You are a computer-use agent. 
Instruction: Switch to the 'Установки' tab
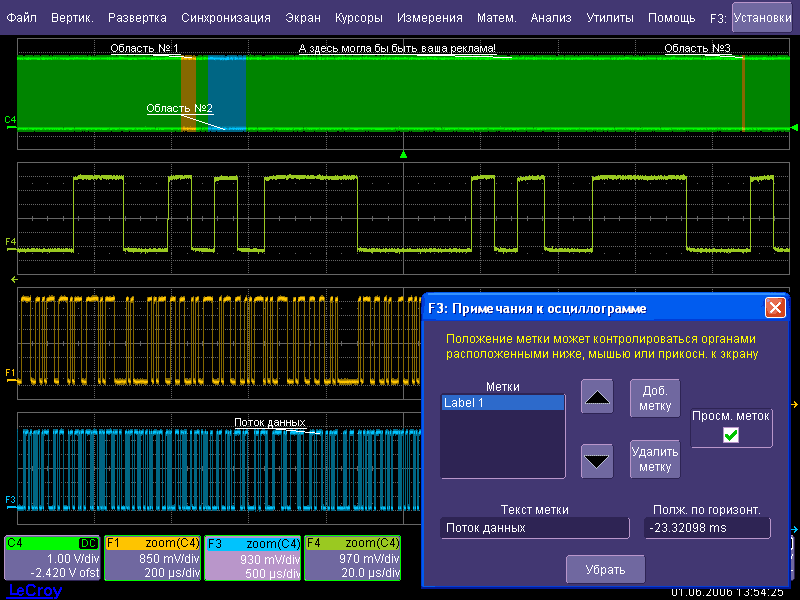(762, 18)
